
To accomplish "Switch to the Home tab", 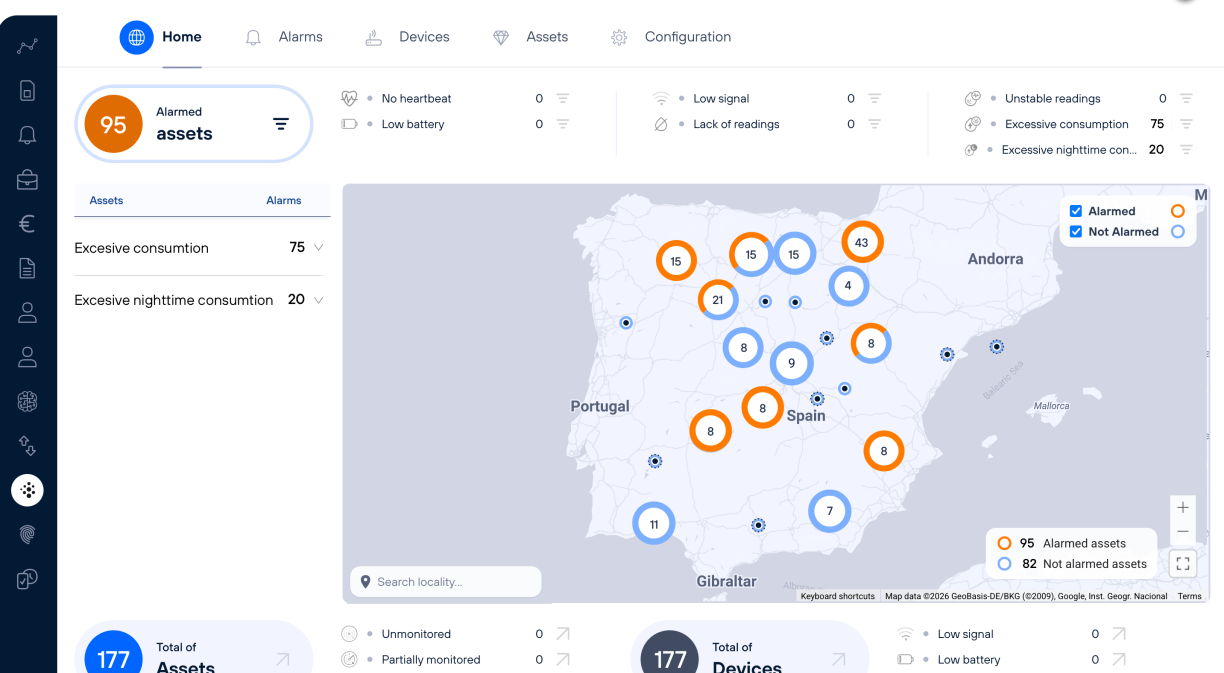I will (x=161, y=37).
